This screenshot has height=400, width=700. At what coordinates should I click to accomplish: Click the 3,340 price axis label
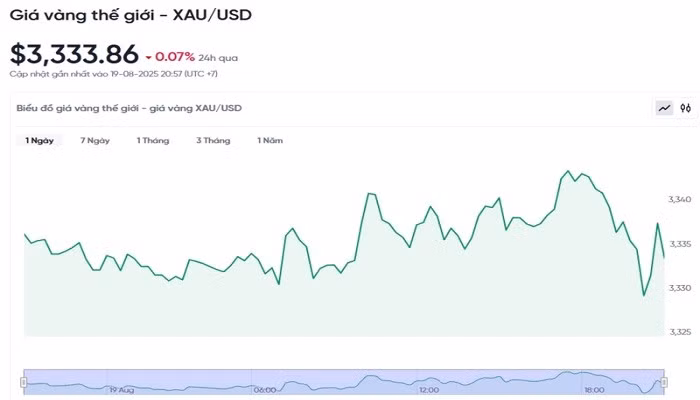click(x=679, y=200)
